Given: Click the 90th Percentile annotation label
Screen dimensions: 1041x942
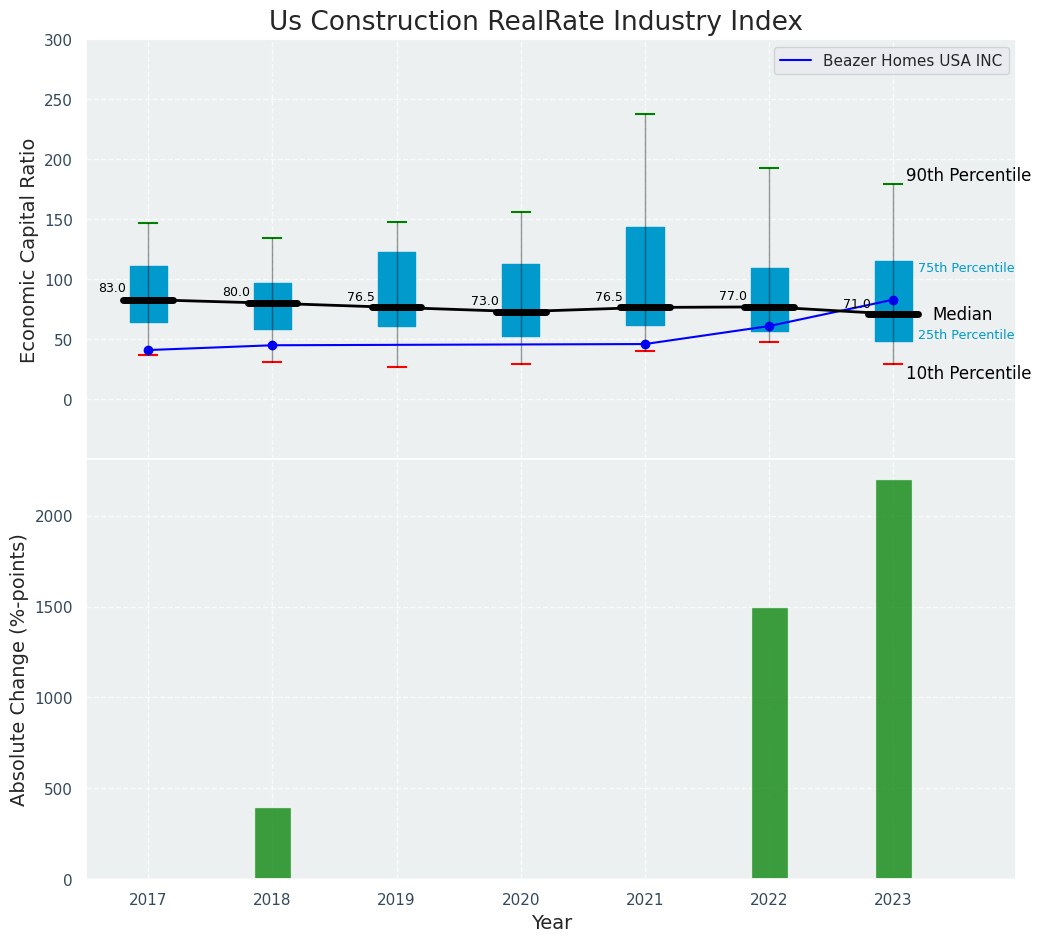Looking at the screenshot, I should pyautogui.click(x=967, y=176).
